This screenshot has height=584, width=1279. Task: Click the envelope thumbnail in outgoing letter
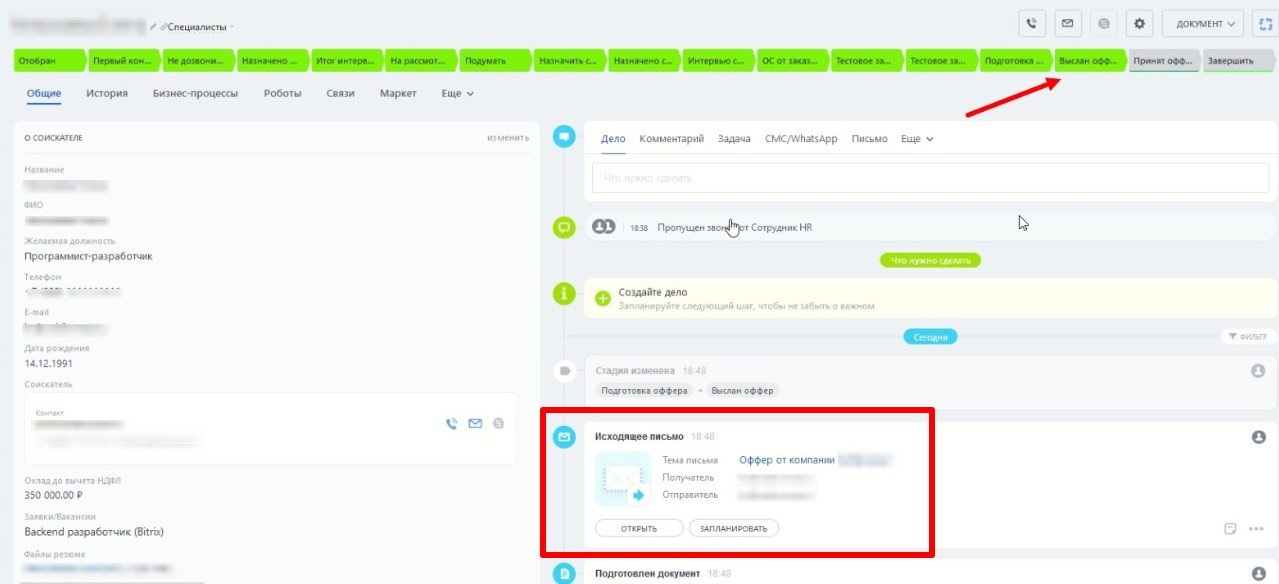click(623, 479)
